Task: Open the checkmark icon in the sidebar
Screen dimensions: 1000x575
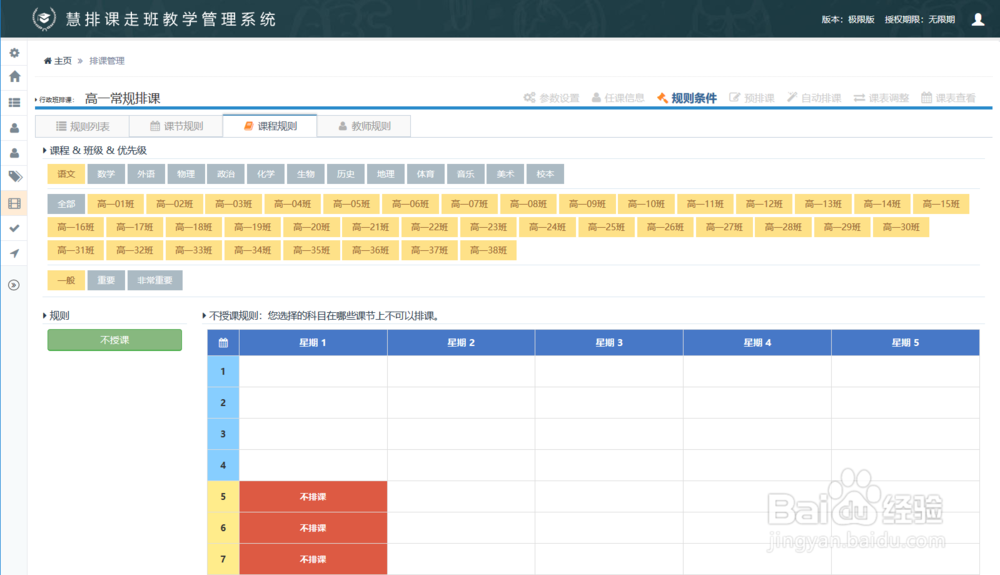Action: click(x=14, y=228)
